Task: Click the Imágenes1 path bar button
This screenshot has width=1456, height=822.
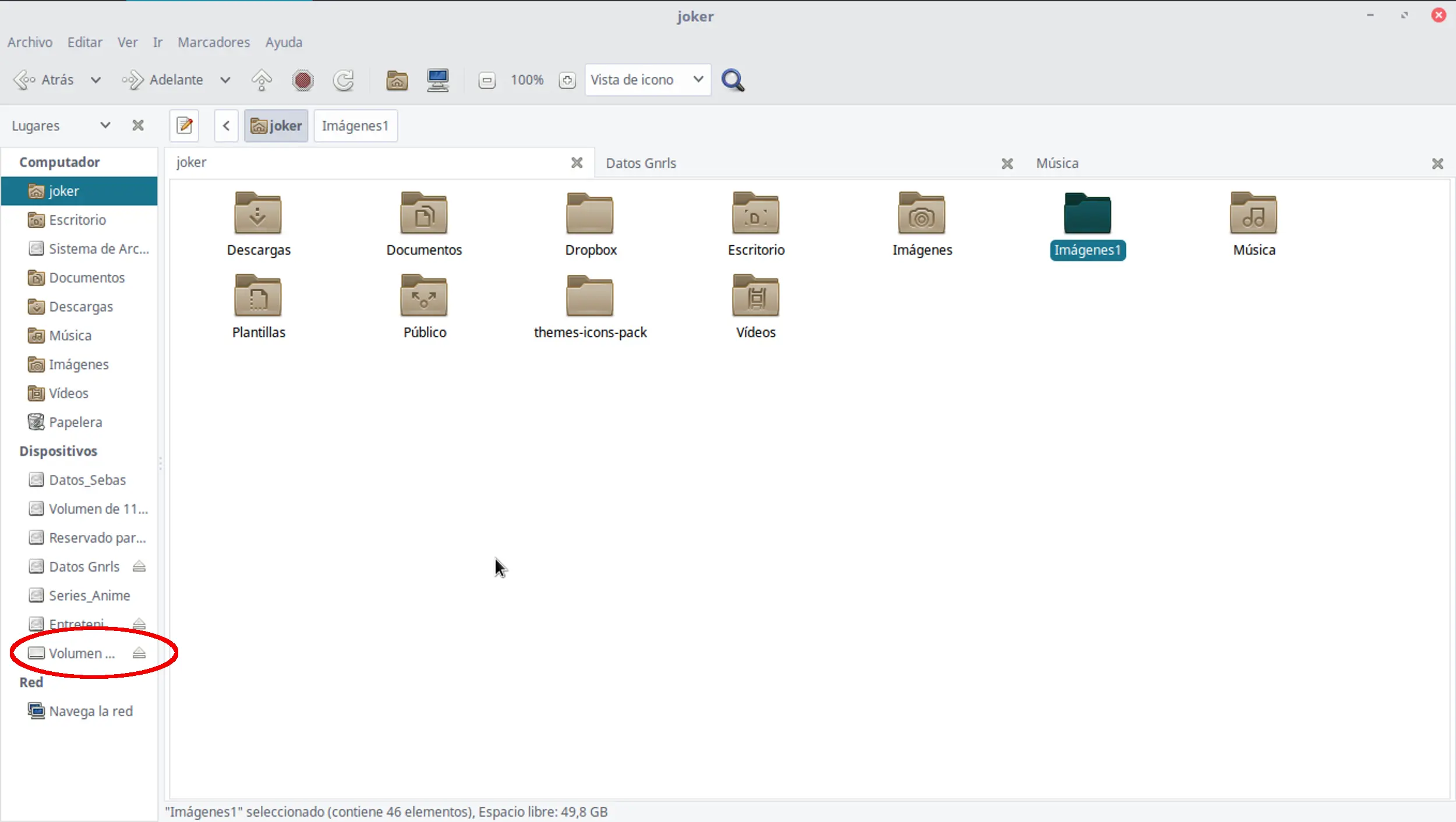Action: [x=355, y=125]
